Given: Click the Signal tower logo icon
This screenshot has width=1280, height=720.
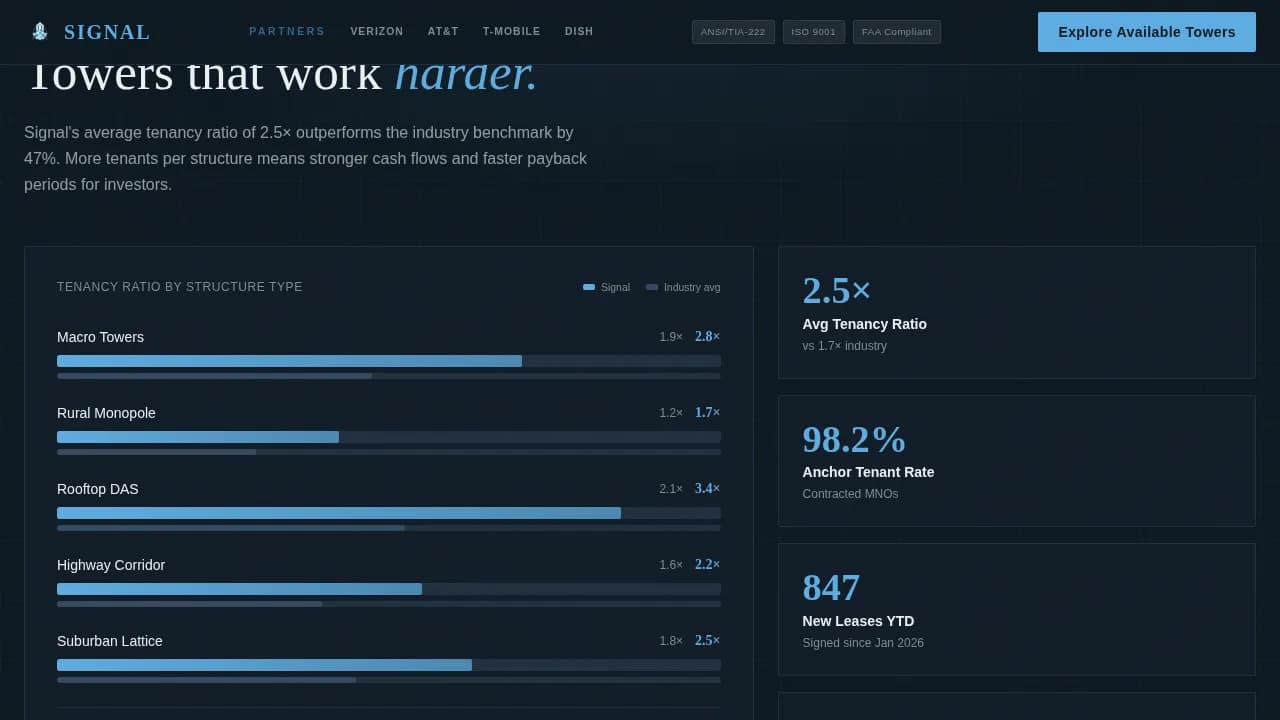Looking at the screenshot, I should 40,32.
